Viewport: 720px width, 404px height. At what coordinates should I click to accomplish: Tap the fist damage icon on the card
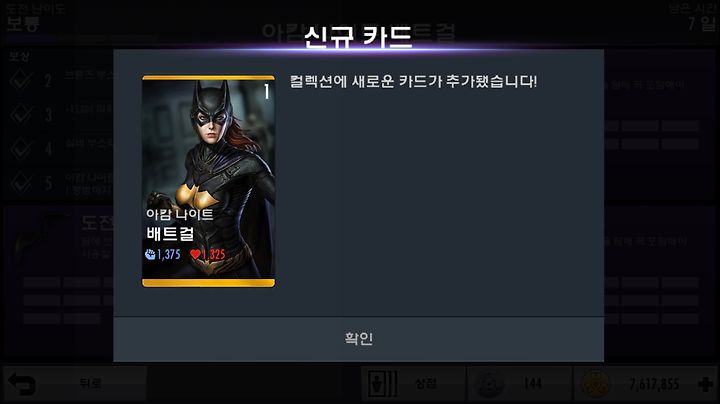[150, 254]
